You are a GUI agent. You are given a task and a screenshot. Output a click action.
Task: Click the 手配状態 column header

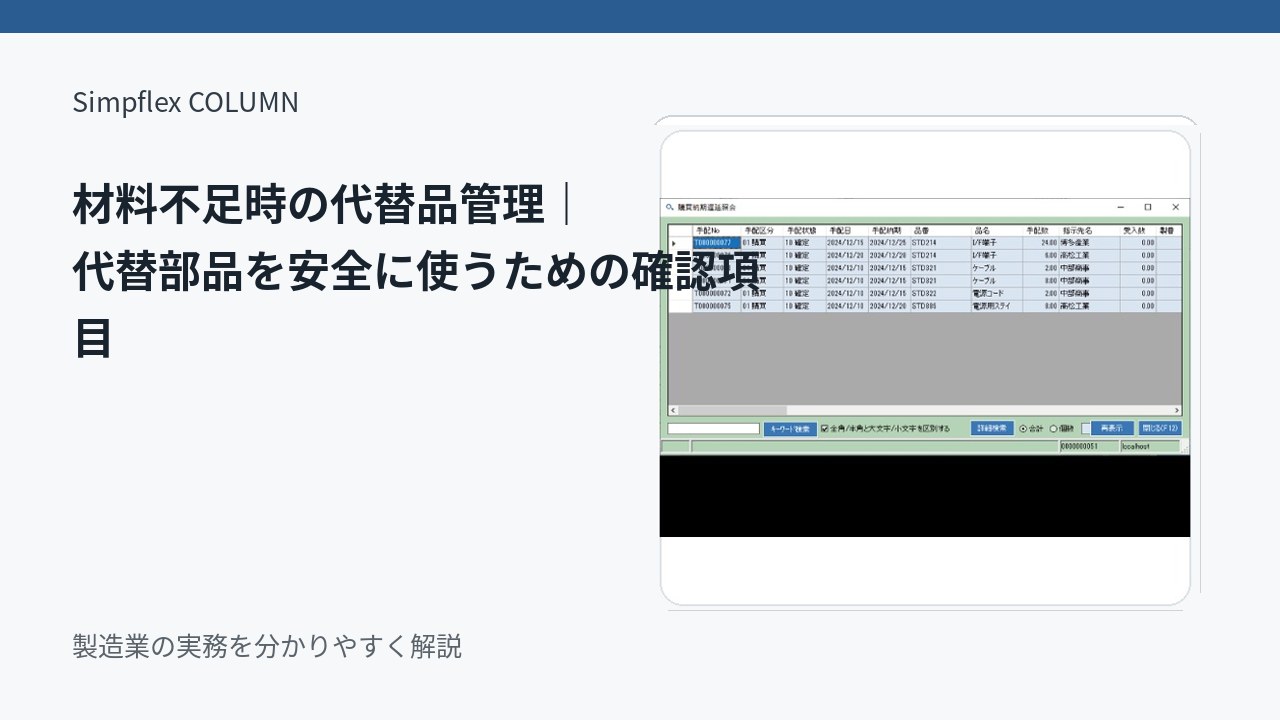coord(804,231)
